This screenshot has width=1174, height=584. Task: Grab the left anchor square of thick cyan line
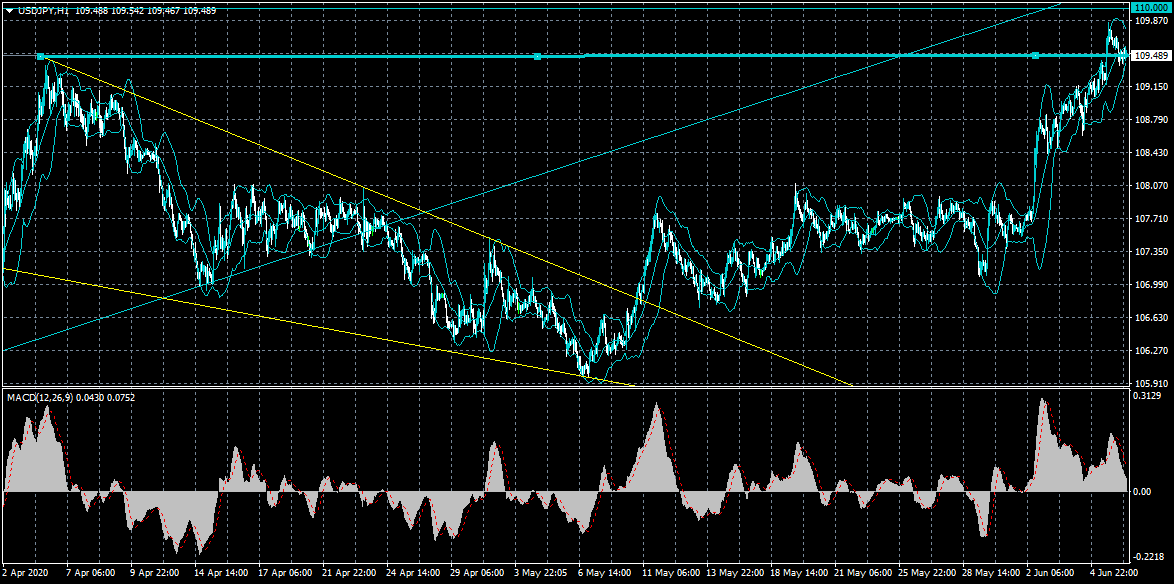point(40,57)
